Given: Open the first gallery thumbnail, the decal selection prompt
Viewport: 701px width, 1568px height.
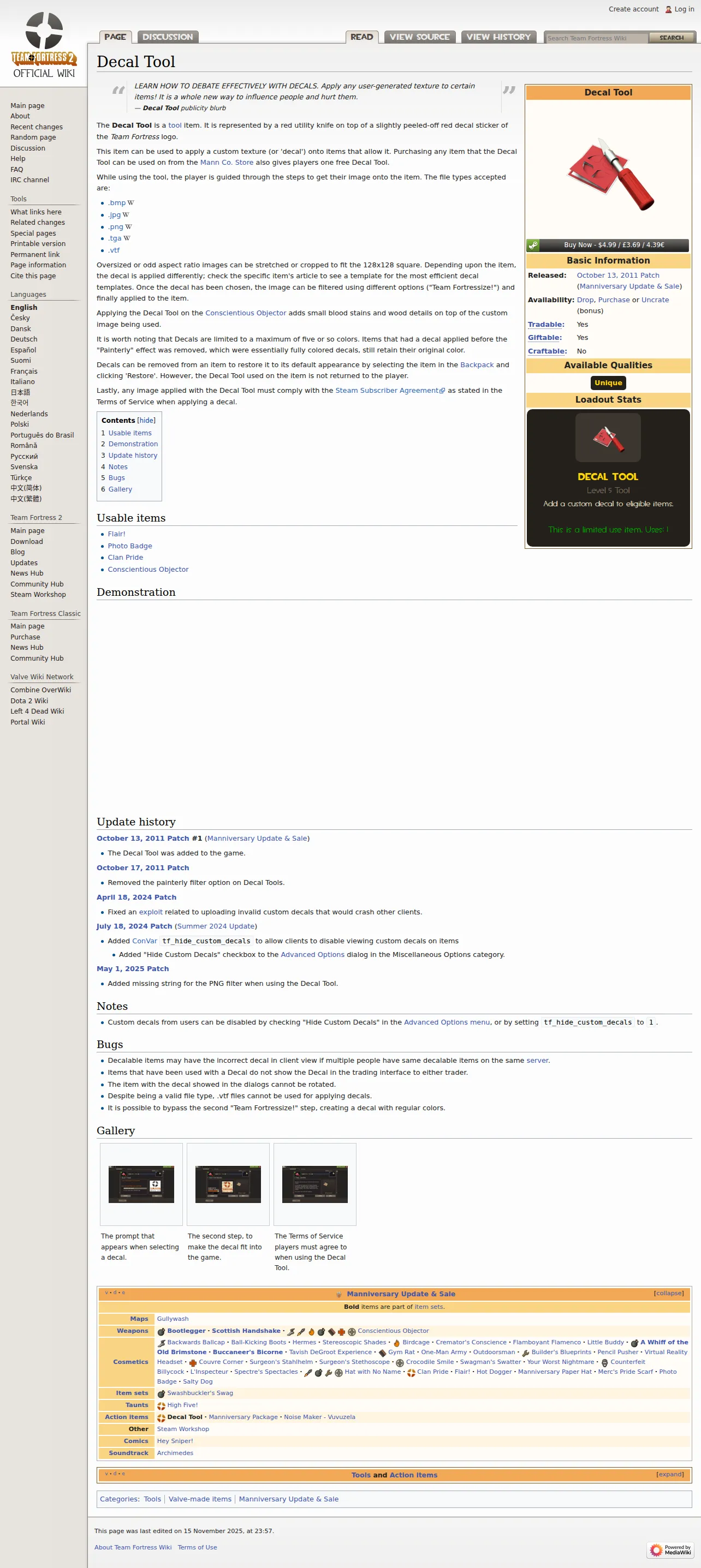Looking at the screenshot, I should [141, 1184].
